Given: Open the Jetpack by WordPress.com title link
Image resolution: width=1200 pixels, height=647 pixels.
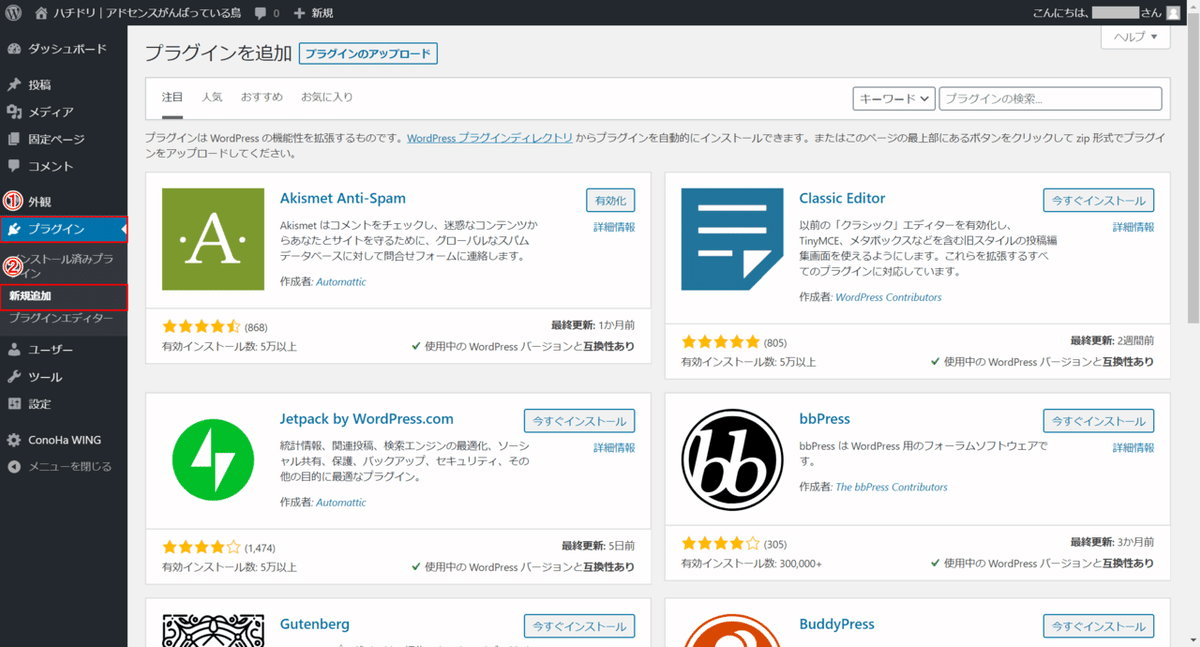Looking at the screenshot, I should click(367, 418).
